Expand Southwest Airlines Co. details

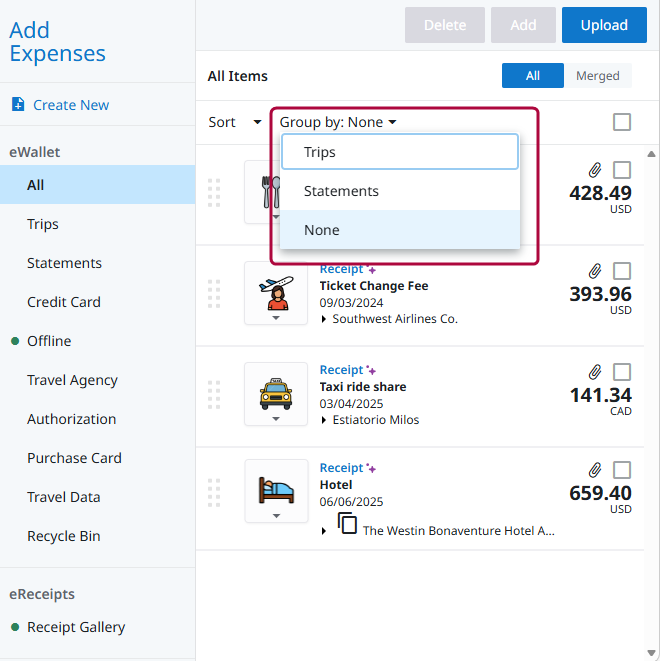[x=324, y=319]
